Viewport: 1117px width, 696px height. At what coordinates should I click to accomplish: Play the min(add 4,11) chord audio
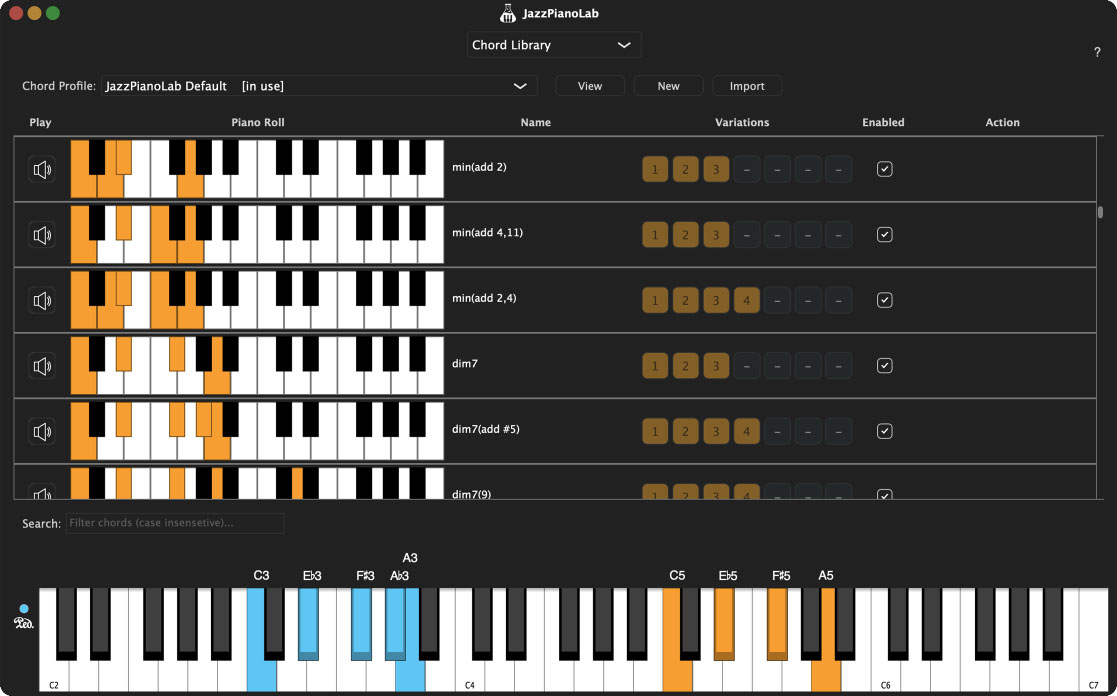[41, 234]
